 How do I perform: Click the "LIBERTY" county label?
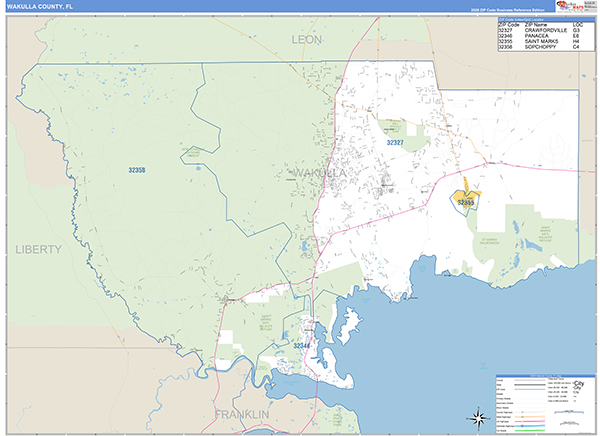click(38, 250)
